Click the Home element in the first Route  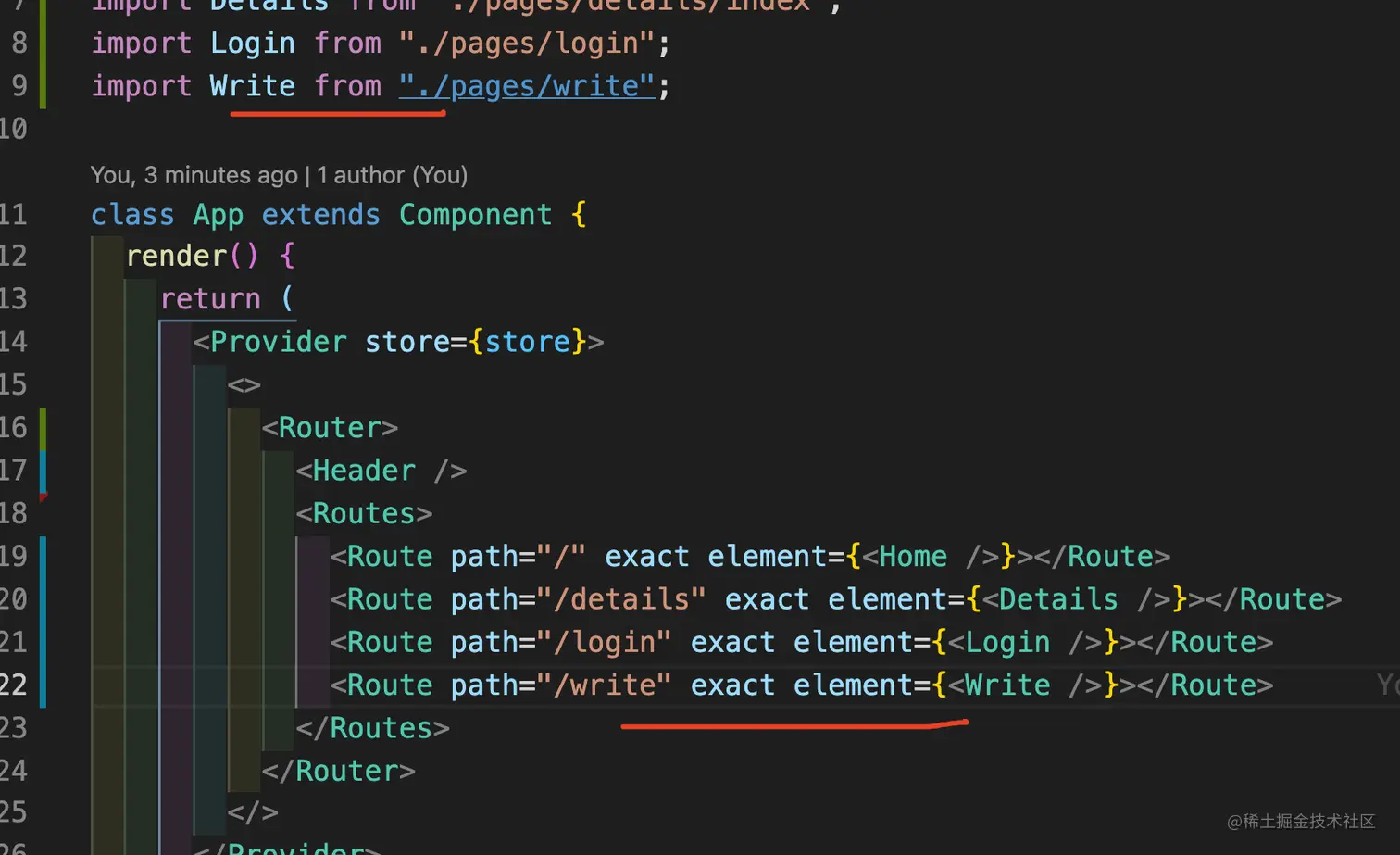[x=931, y=557]
